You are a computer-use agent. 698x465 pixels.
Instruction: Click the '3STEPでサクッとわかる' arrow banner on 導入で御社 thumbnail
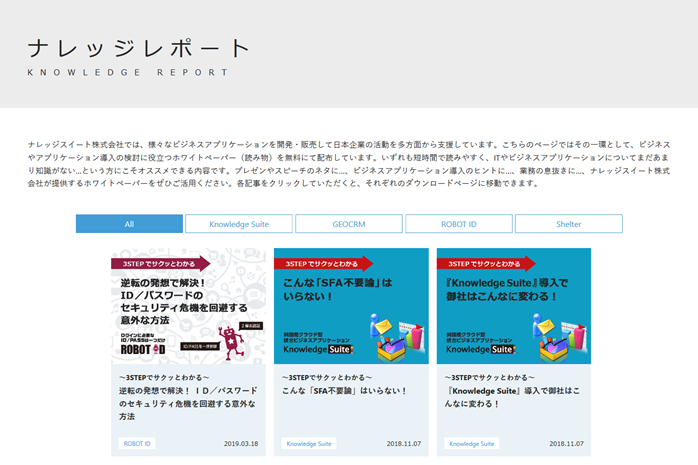[x=486, y=264]
